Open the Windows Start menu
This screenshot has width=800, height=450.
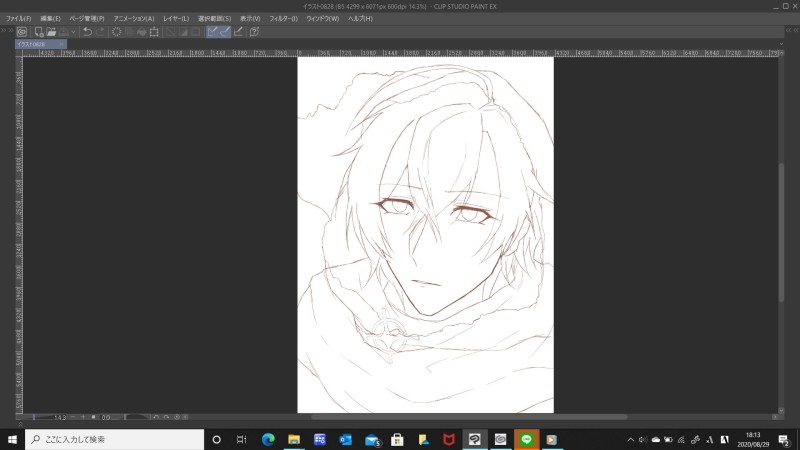pos(12,439)
